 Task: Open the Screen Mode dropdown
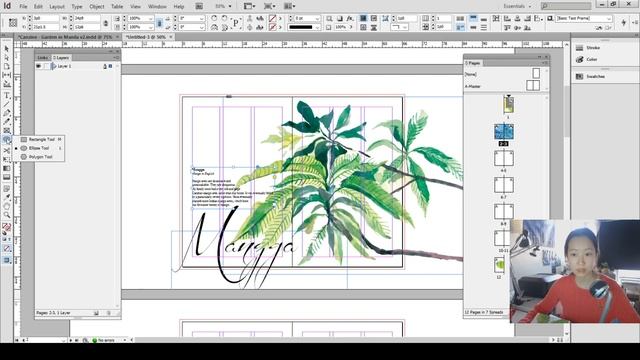(269, 7)
